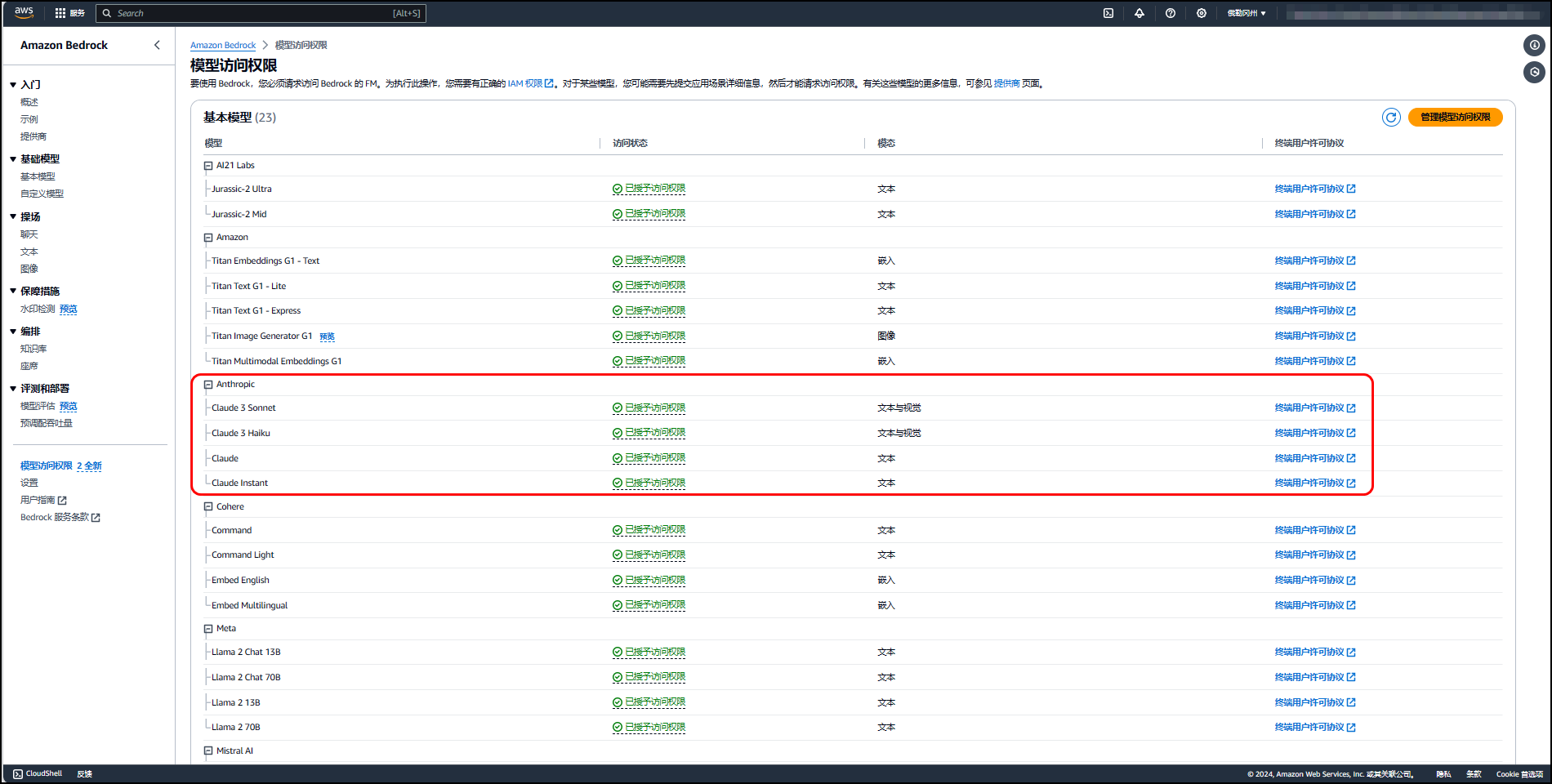
Task: Open the help question mark icon
Action: point(1171,13)
